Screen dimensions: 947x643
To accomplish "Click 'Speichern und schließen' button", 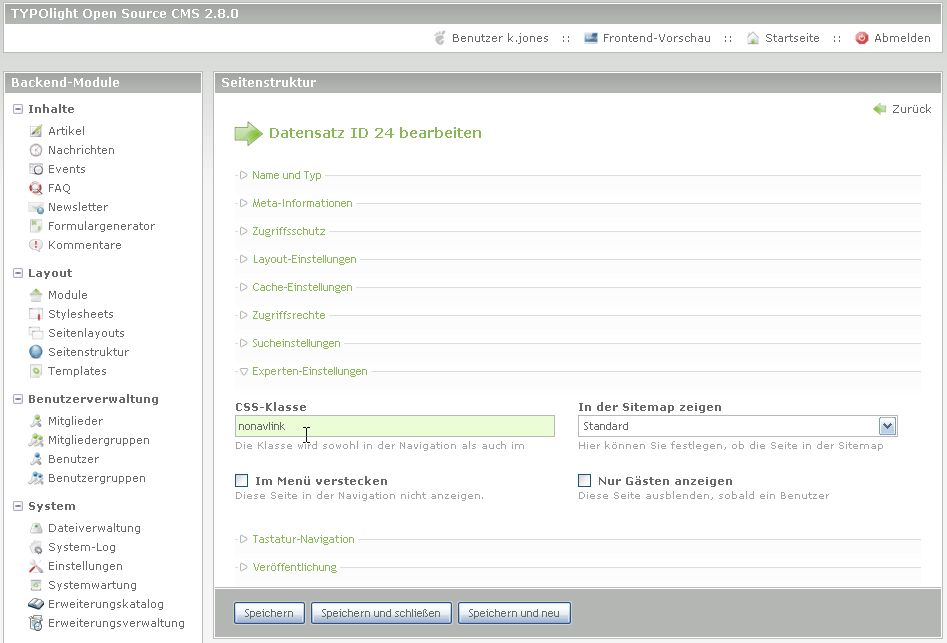I will point(380,613).
